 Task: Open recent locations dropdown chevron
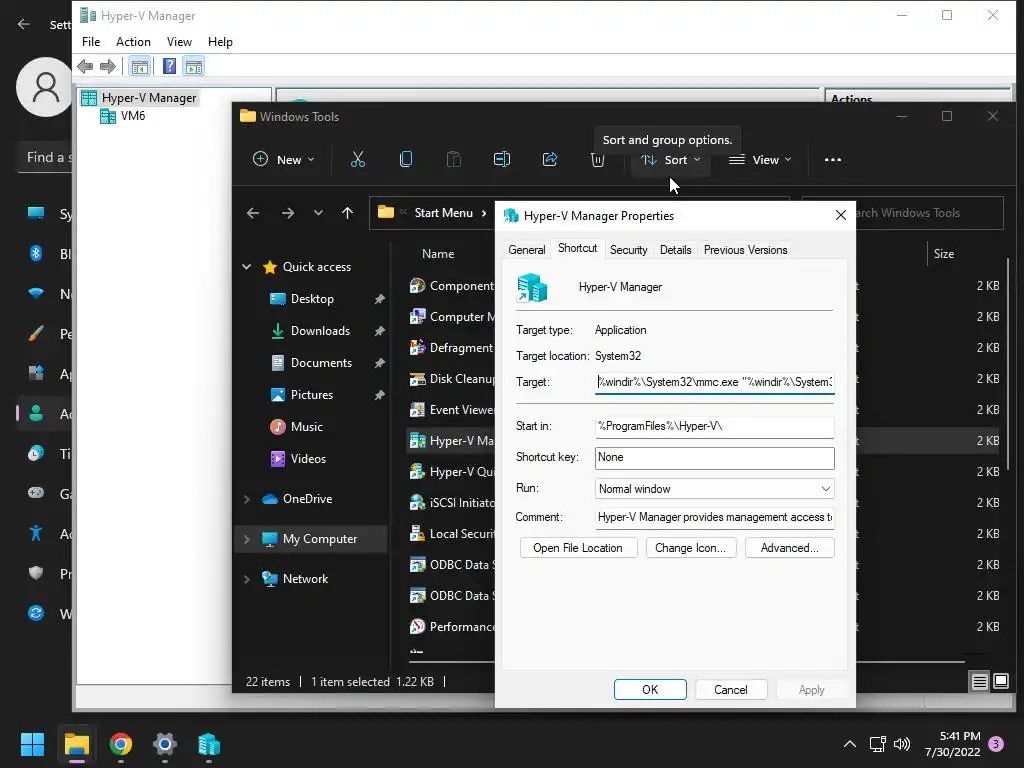(318, 213)
